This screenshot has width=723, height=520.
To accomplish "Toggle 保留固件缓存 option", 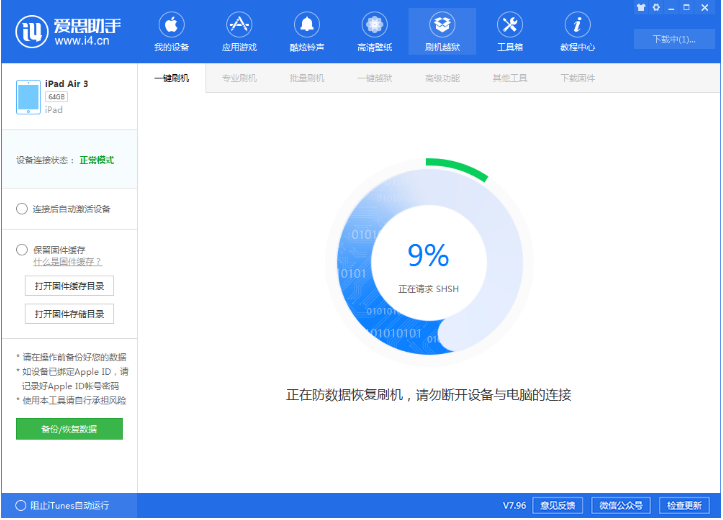I will coord(22,250).
